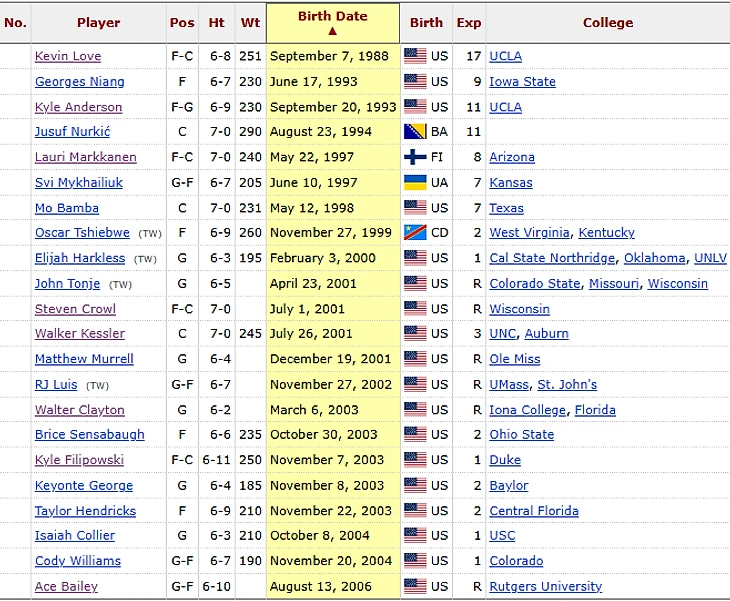Open Texas college link

(x=507, y=208)
